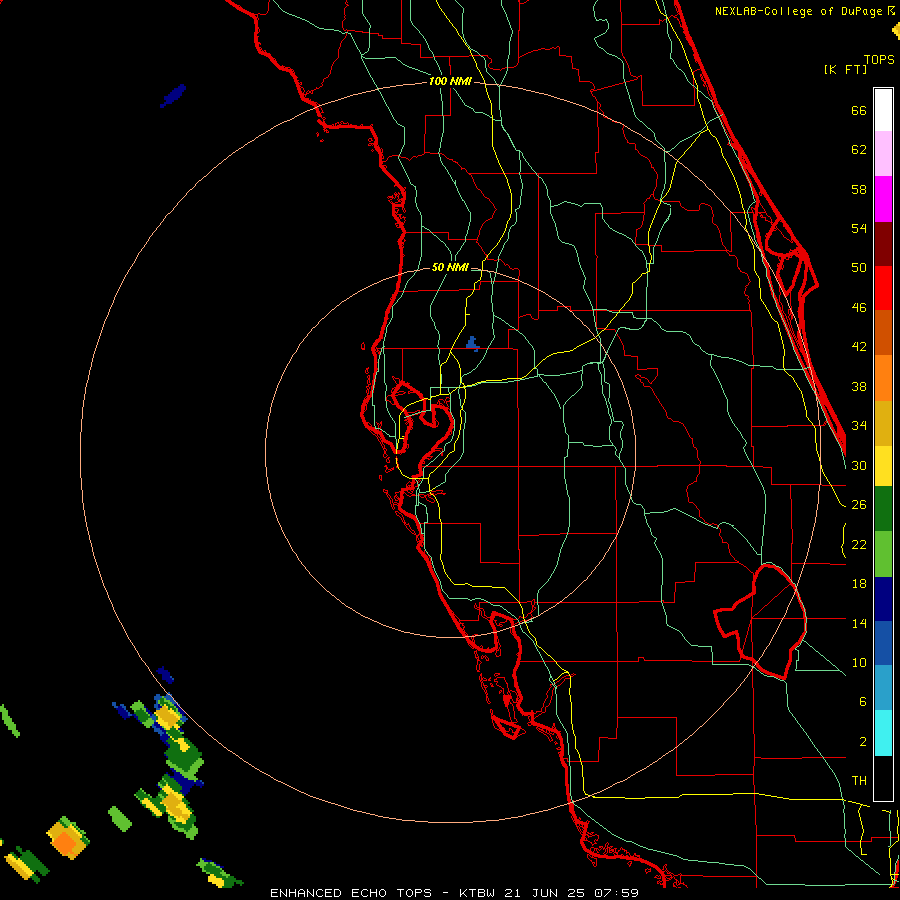This screenshot has height=900, width=900.
Task: Select the burnt orange swatch beside 42
Action: pos(883,333)
